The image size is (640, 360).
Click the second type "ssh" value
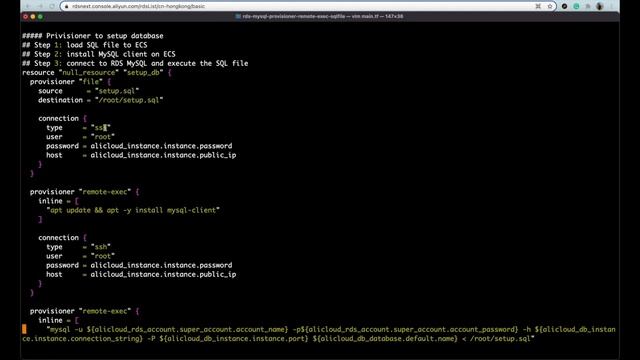(101, 247)
